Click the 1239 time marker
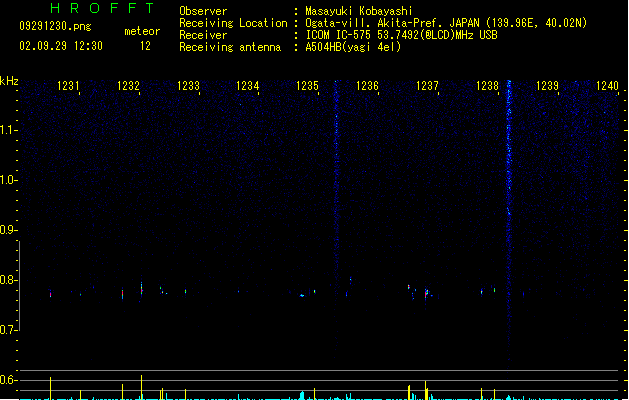The height and width of the screenshot is (400, 629). point(547,85)
